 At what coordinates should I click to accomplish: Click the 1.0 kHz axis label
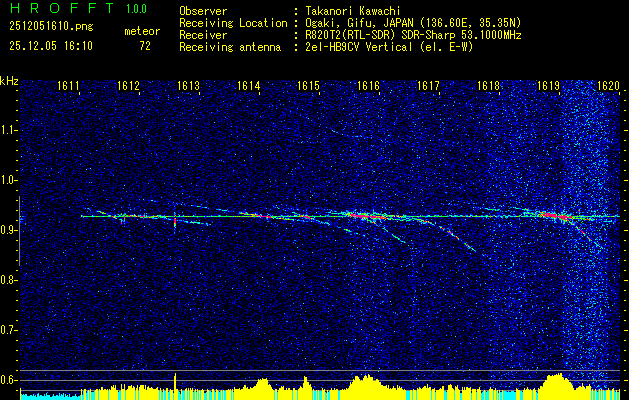[x=8, y=181]
